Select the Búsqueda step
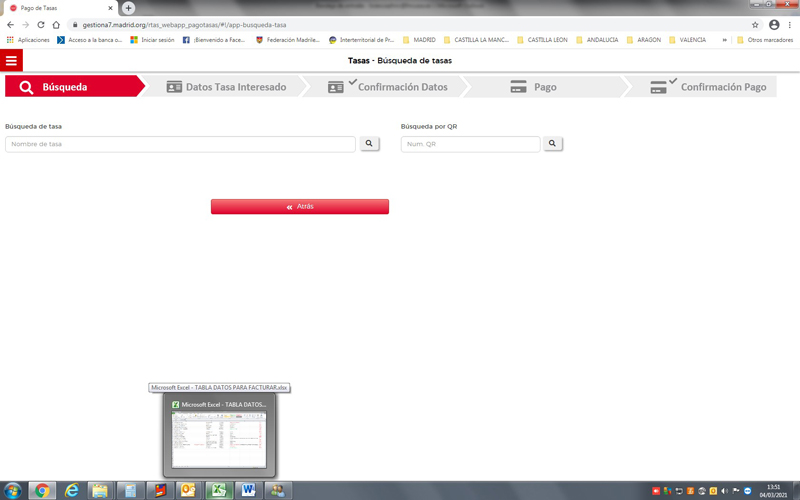This screenshot has height=500, width=800. (x=74, y=87)
